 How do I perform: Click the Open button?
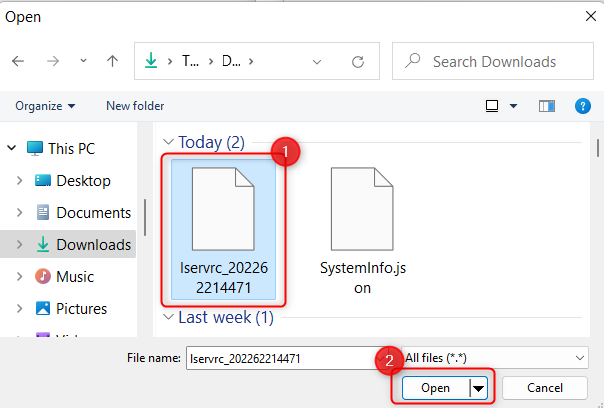click(435, 387)
